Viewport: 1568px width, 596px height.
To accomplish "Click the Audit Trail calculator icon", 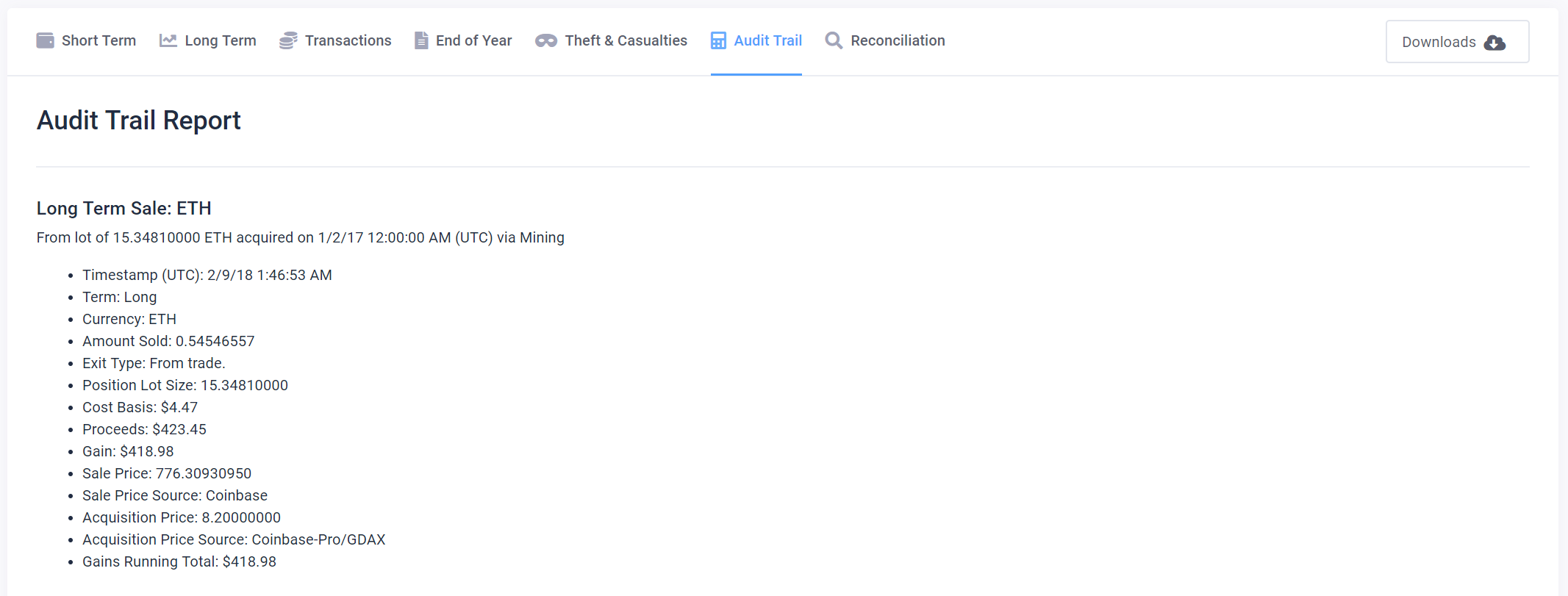I will pos(718,40).
